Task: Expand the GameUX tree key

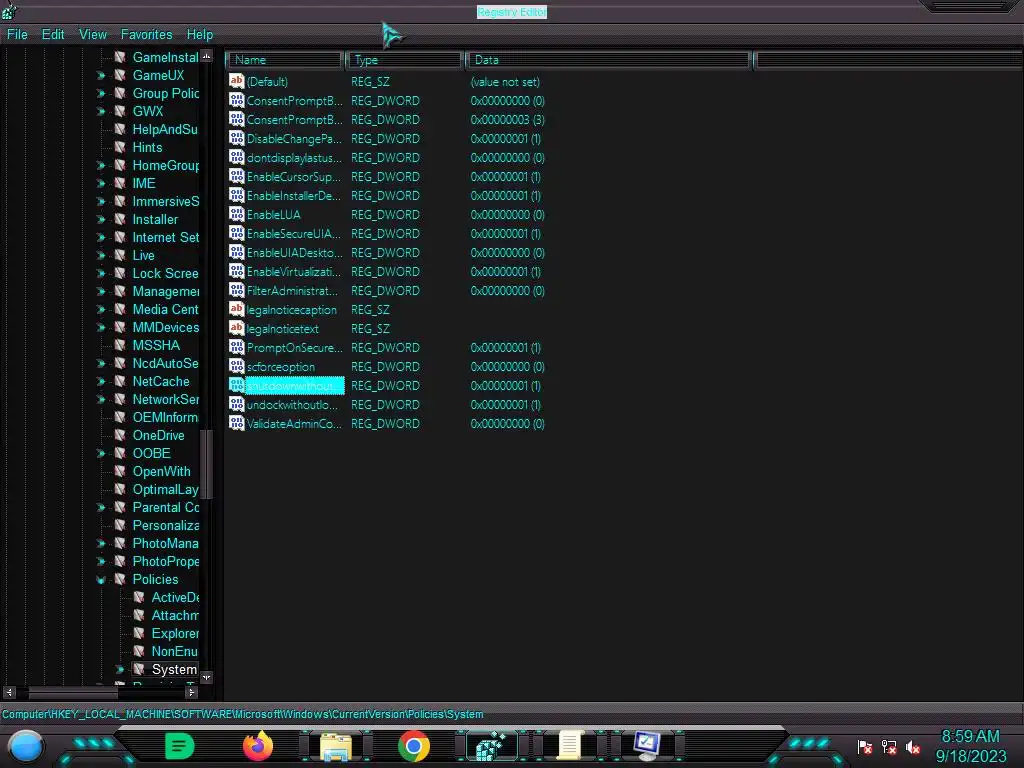Action: [x=101, y=76]
